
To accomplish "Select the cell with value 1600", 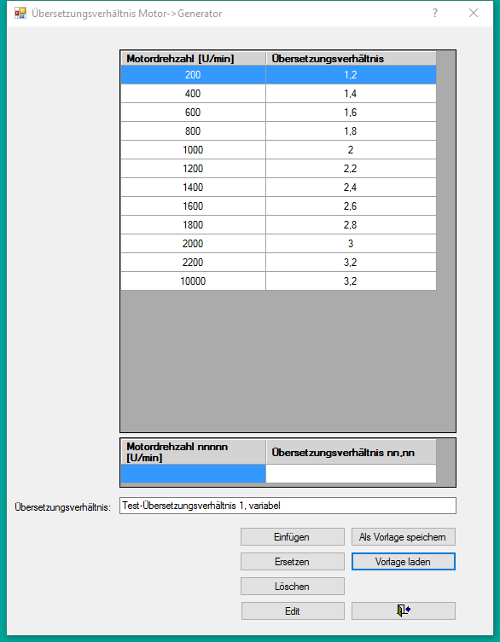I will [x=193, y=206].
